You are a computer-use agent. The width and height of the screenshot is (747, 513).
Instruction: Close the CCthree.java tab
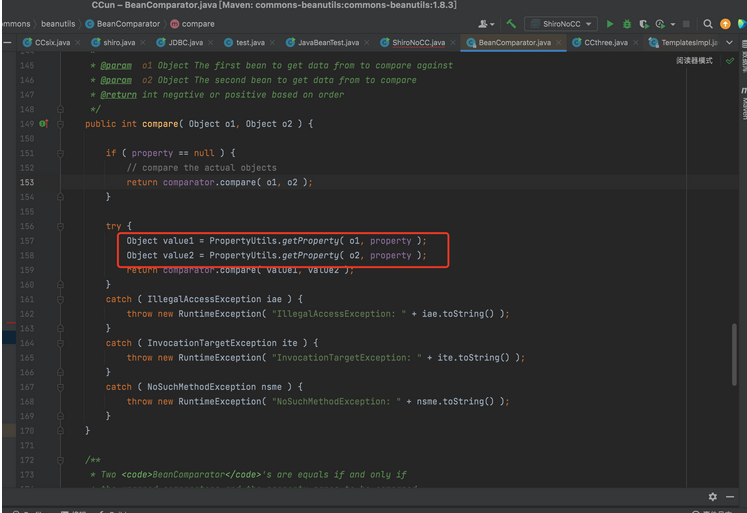coord(636,43)
